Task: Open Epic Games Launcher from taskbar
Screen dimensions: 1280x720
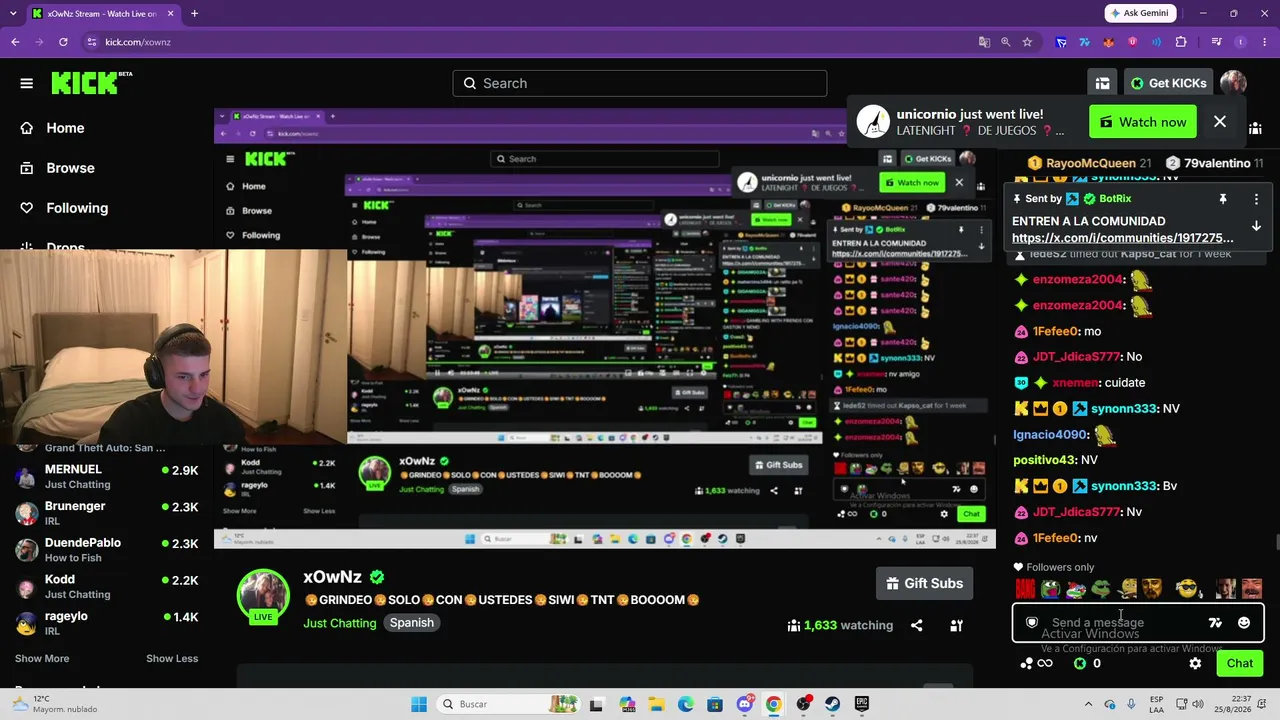Action: (861, 704)
